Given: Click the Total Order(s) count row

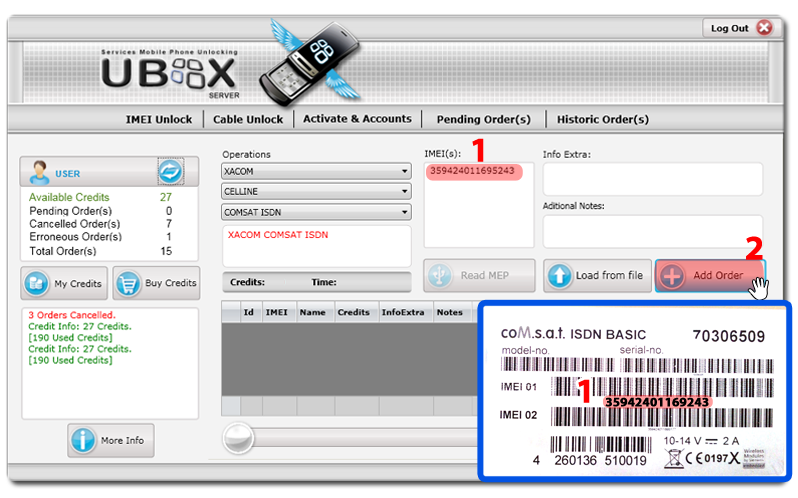Looking at the screenshot, I should coord(100,251).
